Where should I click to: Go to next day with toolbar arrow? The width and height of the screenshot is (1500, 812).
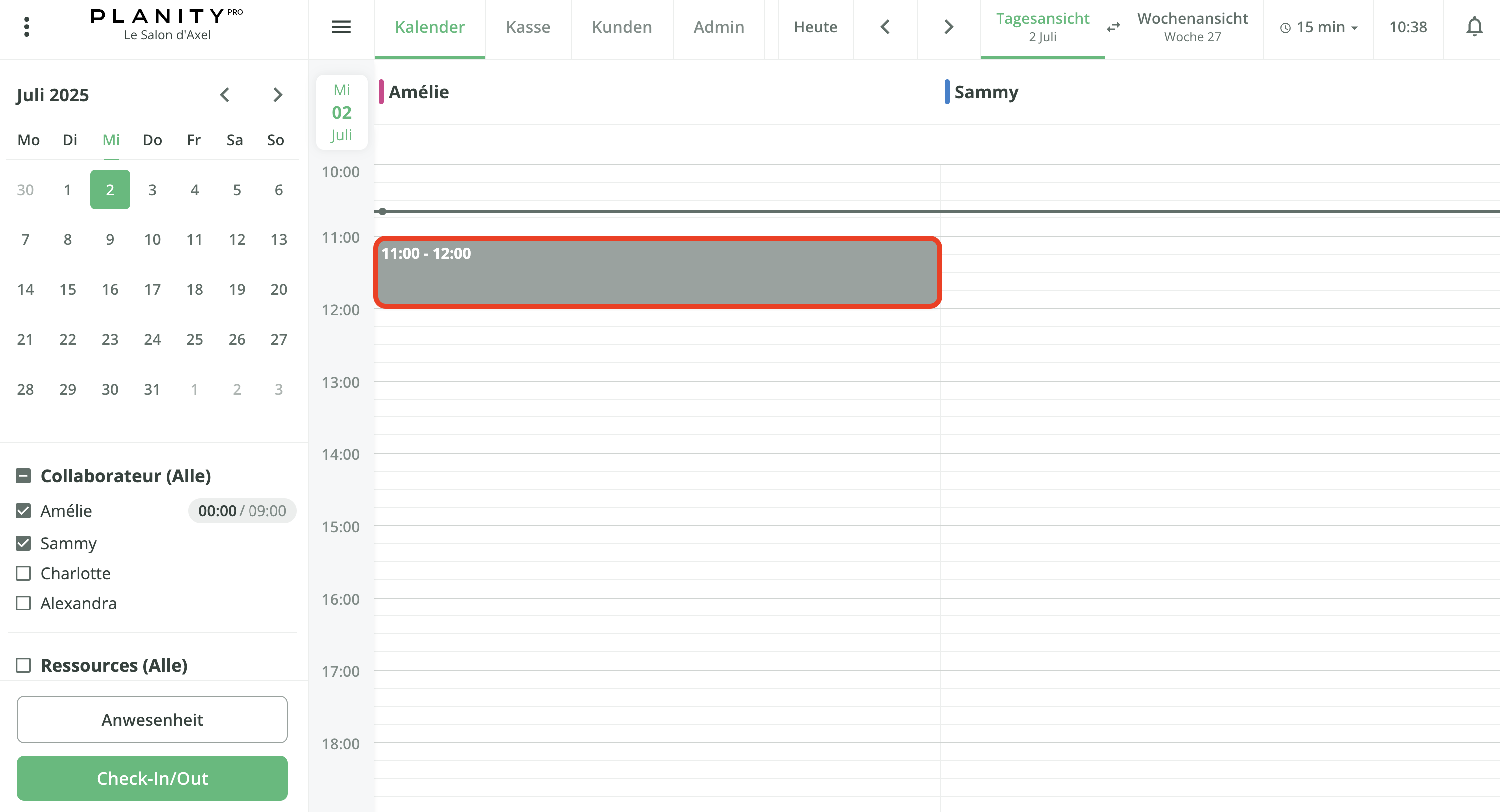(949, 27)
